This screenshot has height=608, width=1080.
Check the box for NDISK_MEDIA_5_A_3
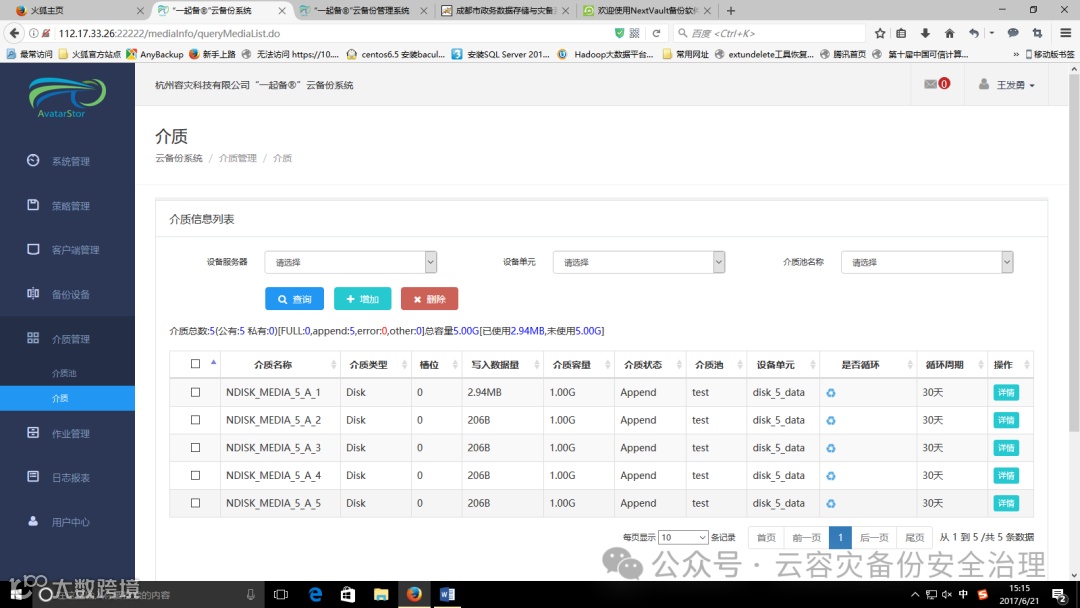(x=196, y=448)
